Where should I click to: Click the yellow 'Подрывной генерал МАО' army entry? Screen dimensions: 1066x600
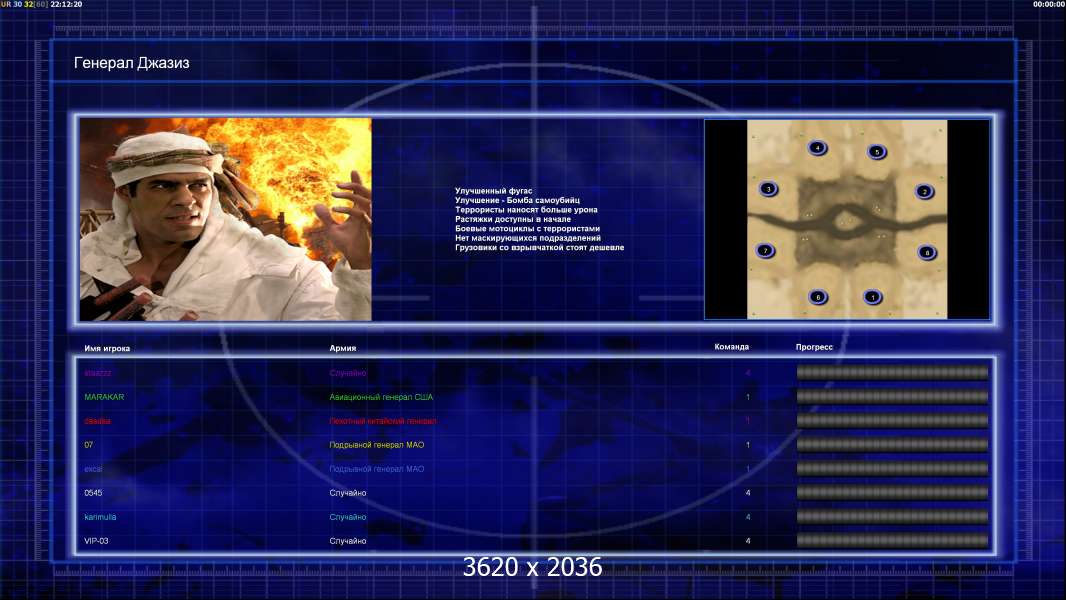point(377,445)
